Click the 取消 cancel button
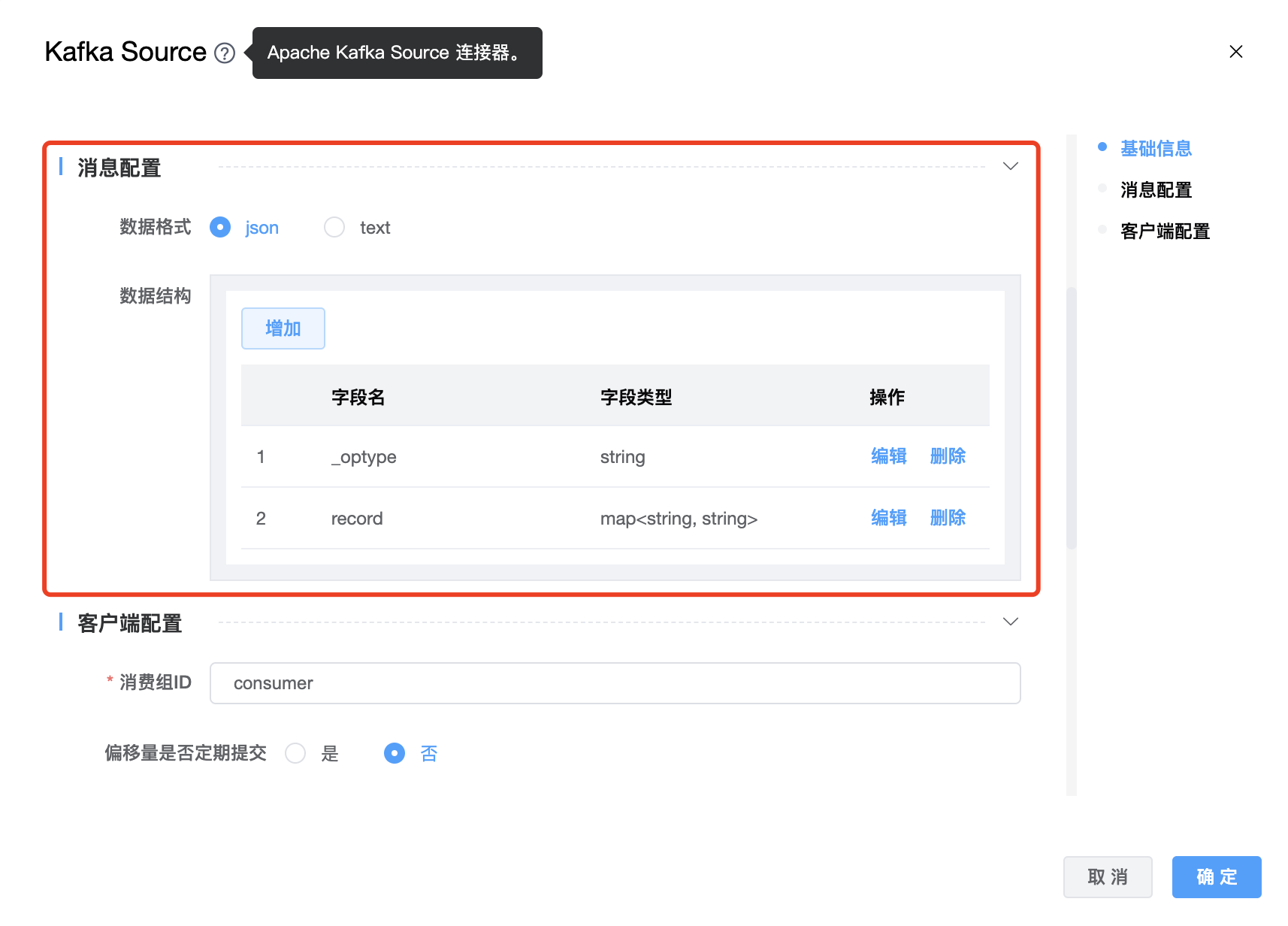The height and width of the screenshot is (926, 1288). pos(1107,877)
